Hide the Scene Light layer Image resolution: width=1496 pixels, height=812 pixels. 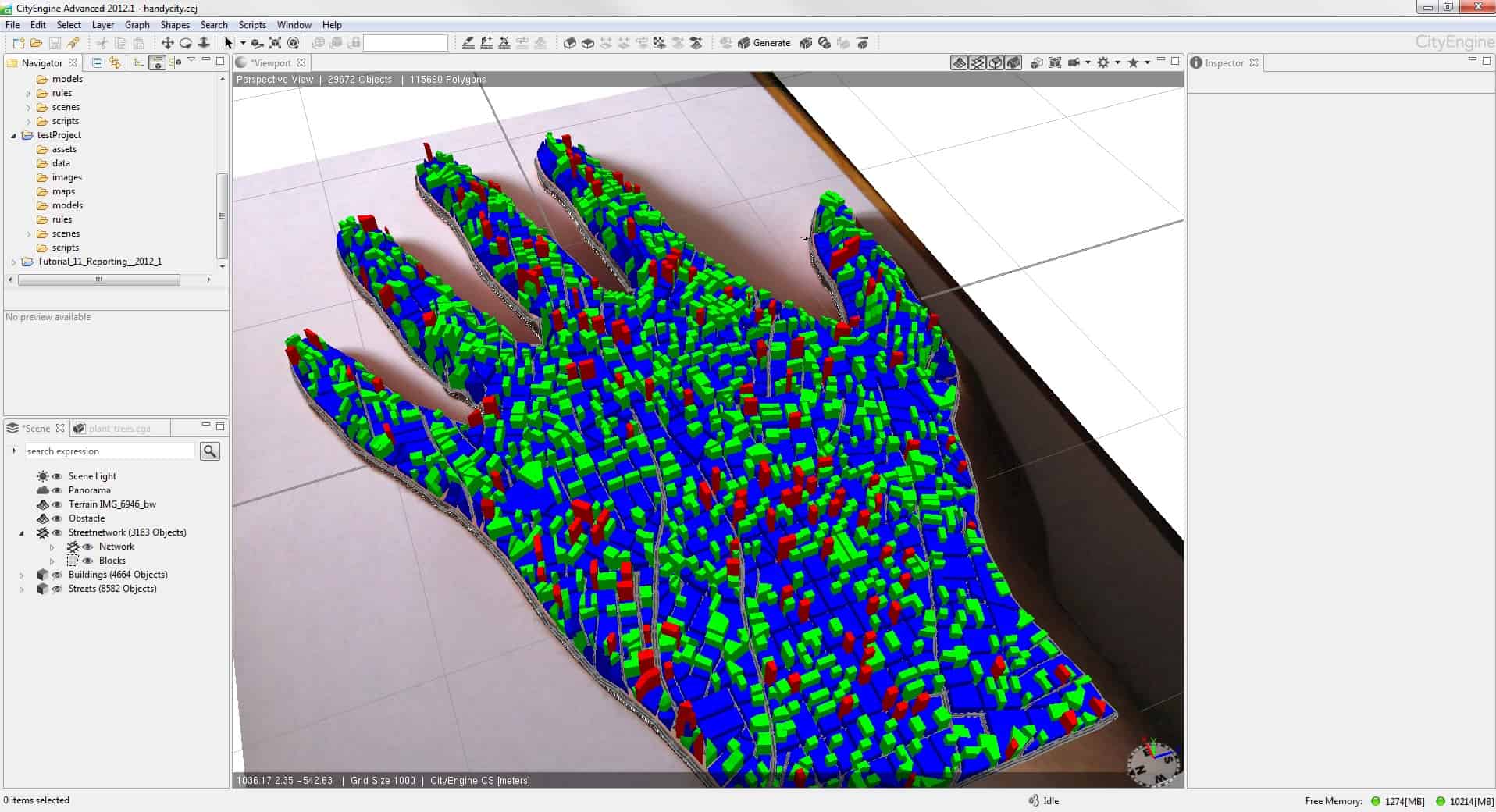point(57,476)
